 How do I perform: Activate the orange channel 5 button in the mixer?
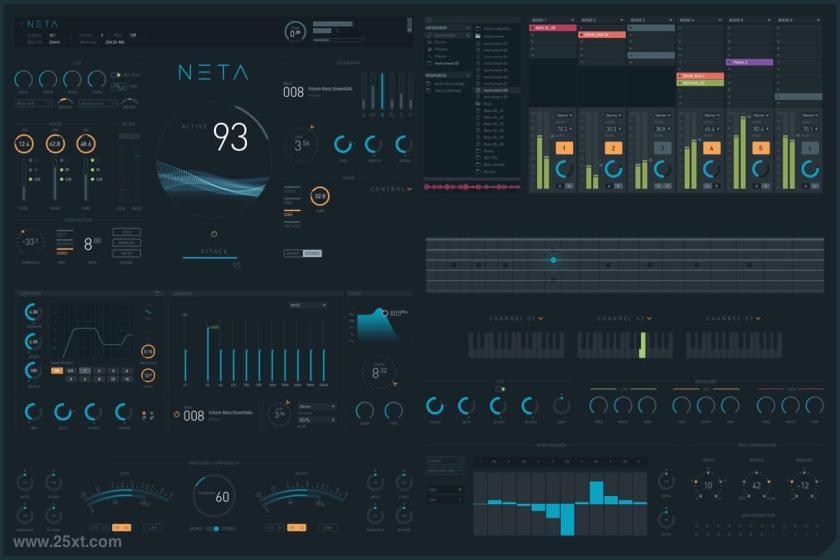(x=761, y=148)
